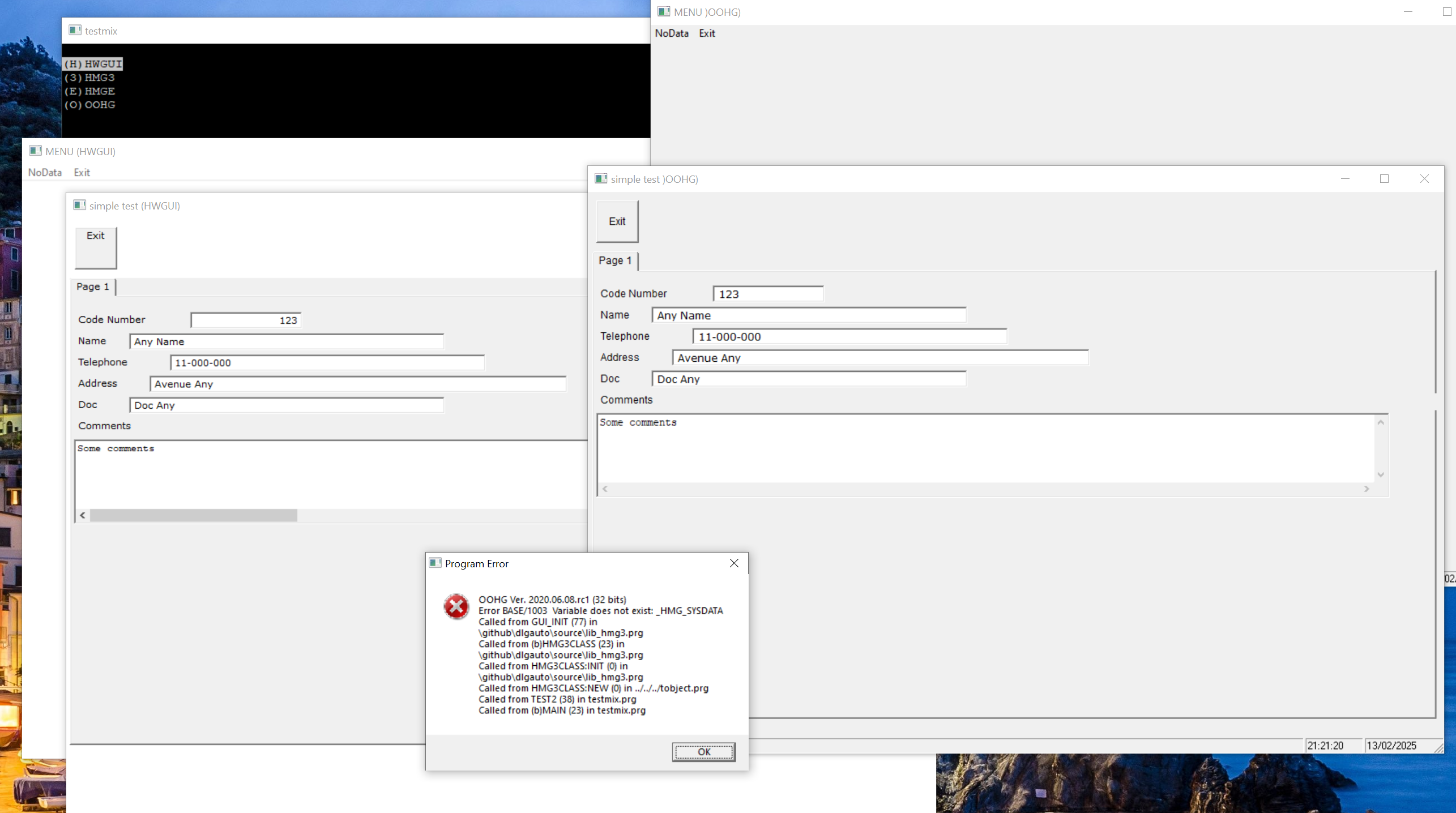Click the testmix window title icon

(75, 31)
